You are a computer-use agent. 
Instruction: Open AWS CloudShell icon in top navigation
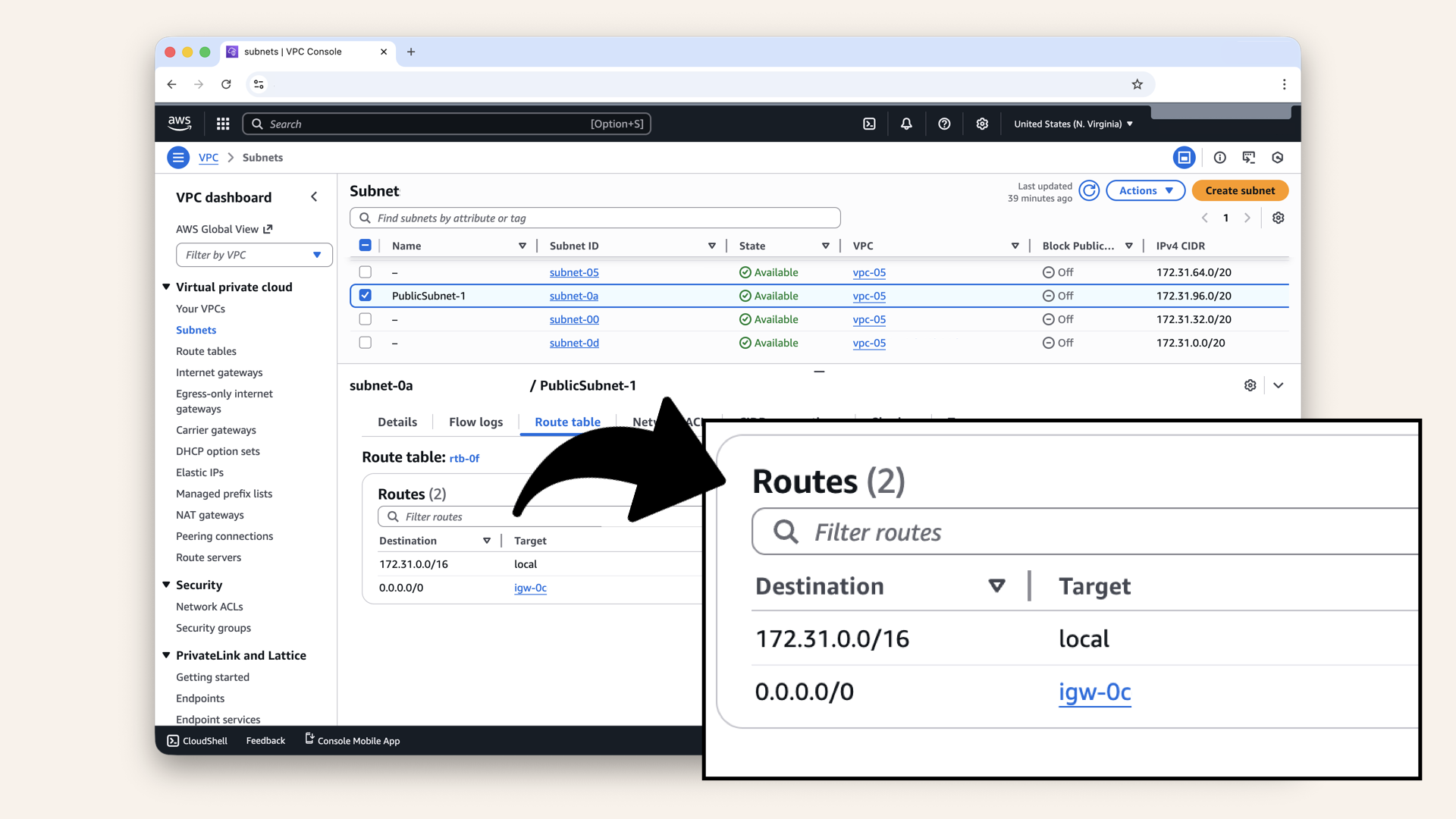click(869, 124)
